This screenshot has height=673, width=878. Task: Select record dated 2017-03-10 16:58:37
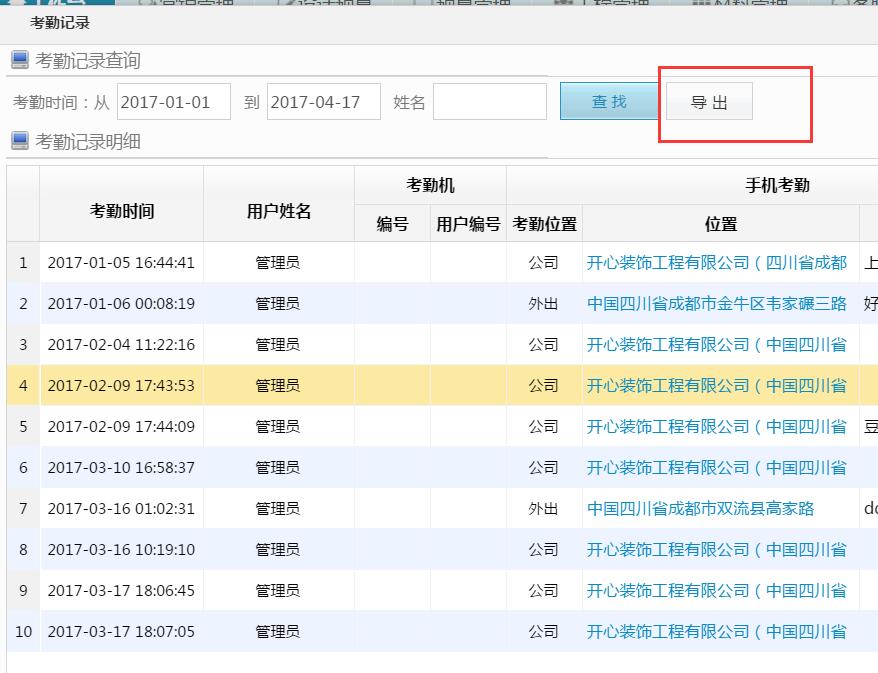121,468
